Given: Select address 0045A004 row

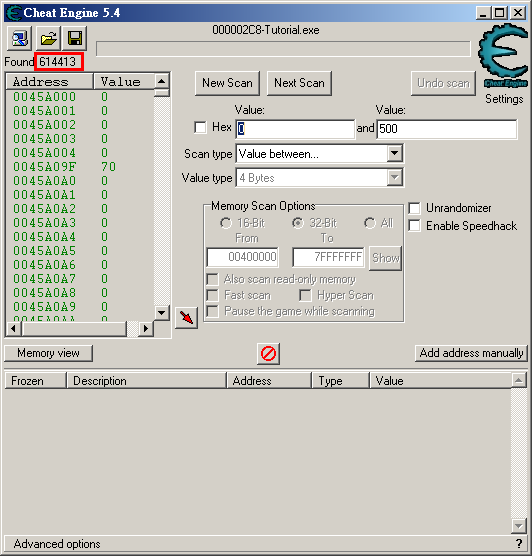Looking at the screenshot, I should 80,152.
